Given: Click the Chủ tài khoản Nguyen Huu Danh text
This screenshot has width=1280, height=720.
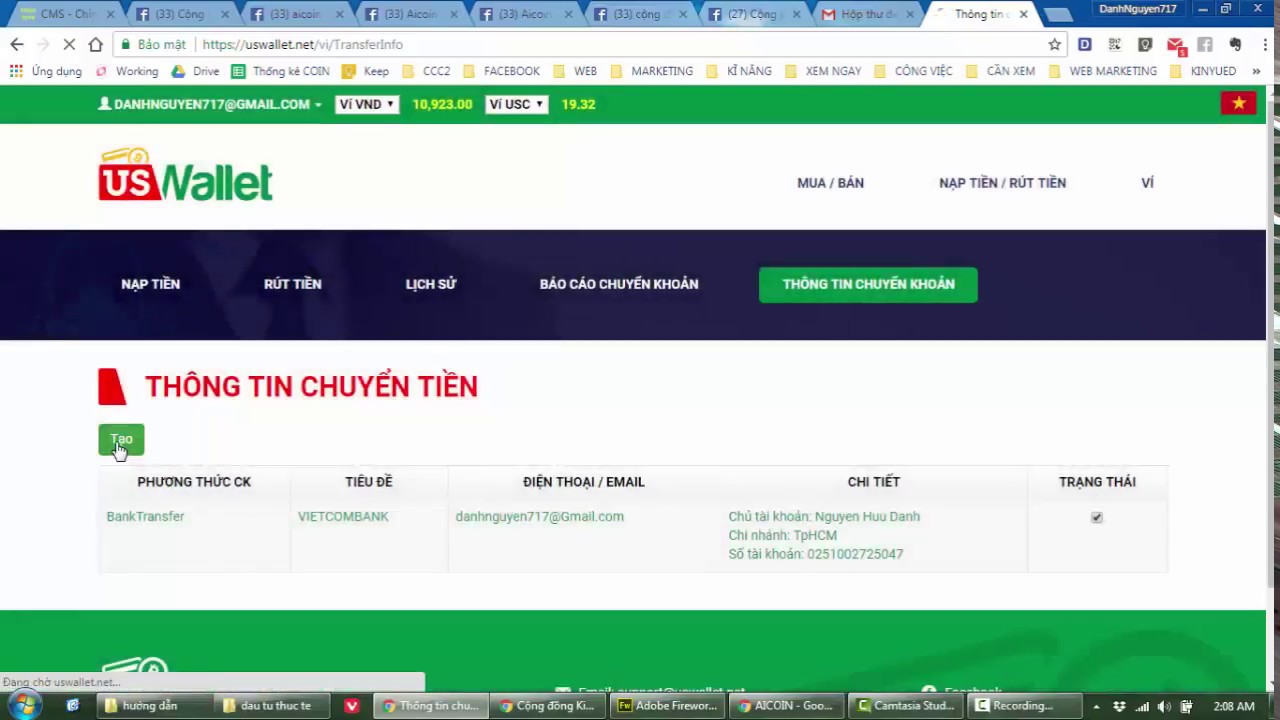Looking at the screenshot, I should (824, 516).
